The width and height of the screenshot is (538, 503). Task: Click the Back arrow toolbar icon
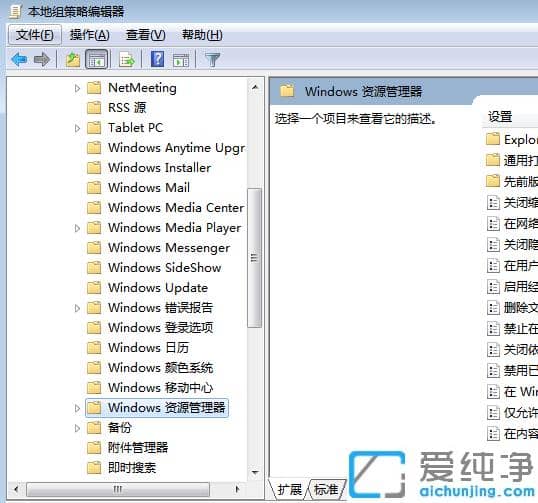pyautogui.click(x=19, y=60)
